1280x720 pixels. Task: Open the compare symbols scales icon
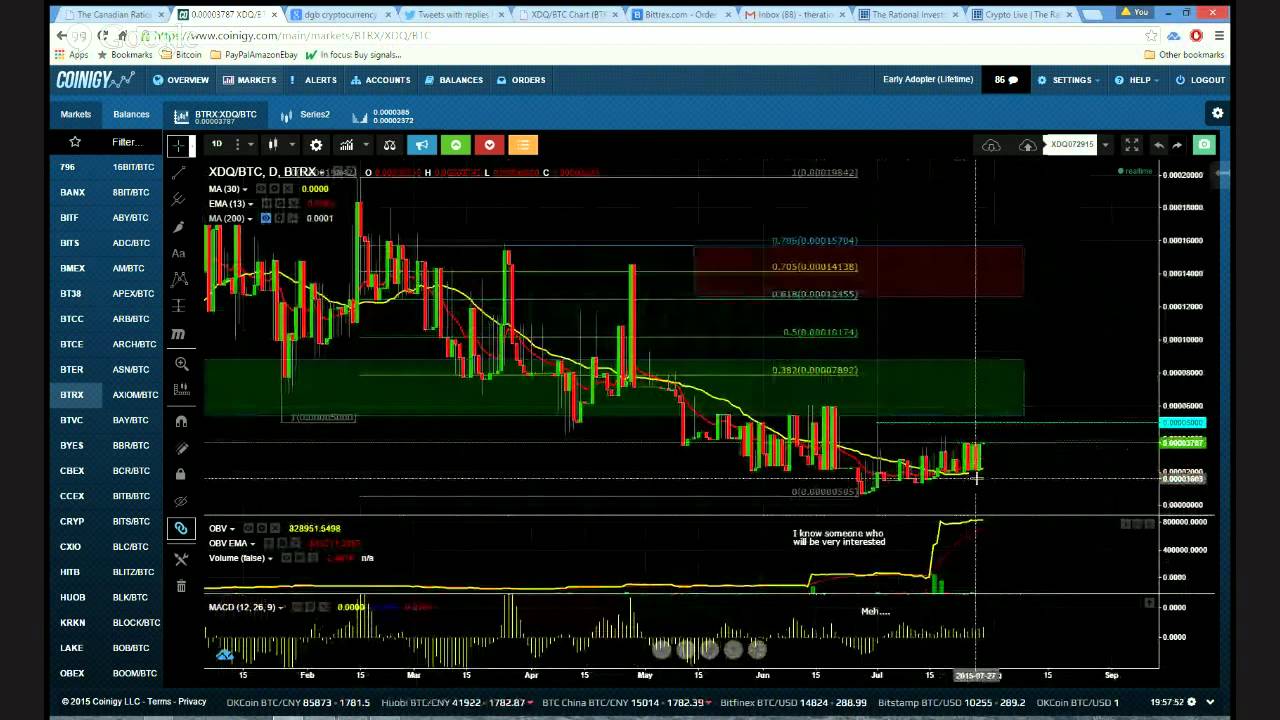[389, 145]
